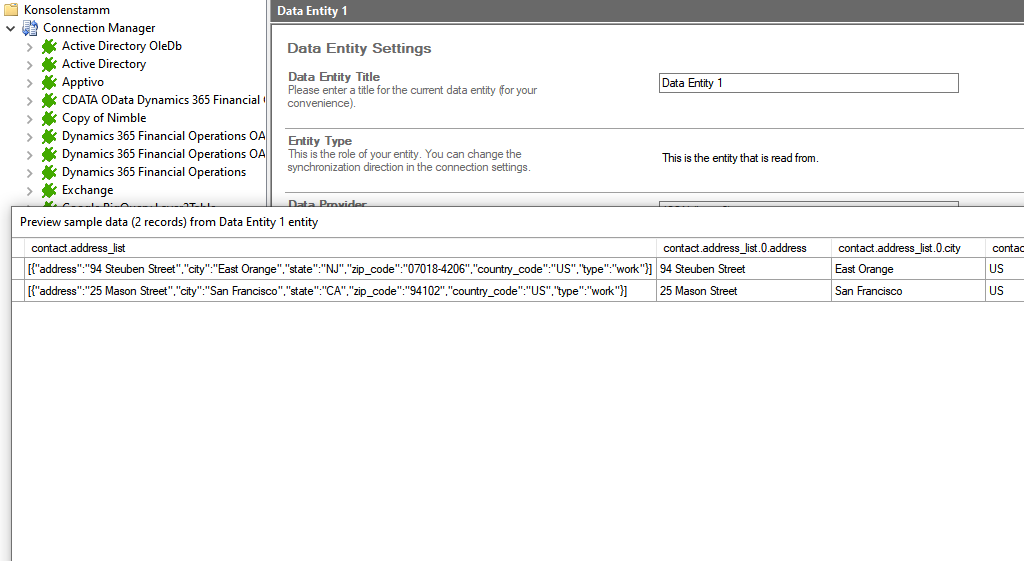Click the contact.address_list column header
This screenshot has height=561, width=1024.
(340, 248)
